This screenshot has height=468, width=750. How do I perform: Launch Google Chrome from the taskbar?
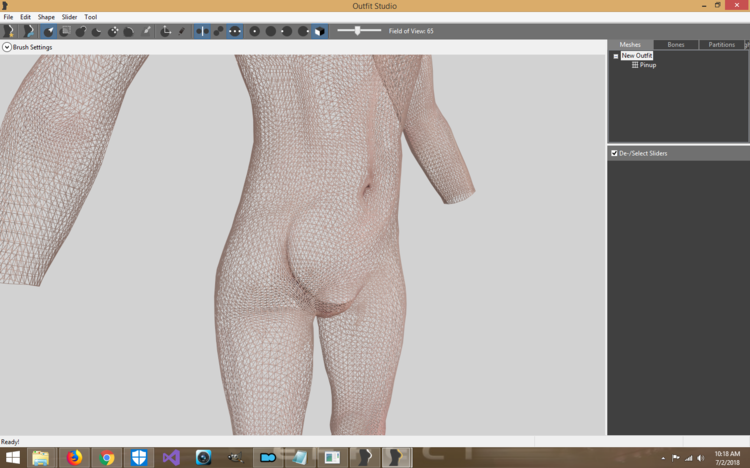point(107,458)
